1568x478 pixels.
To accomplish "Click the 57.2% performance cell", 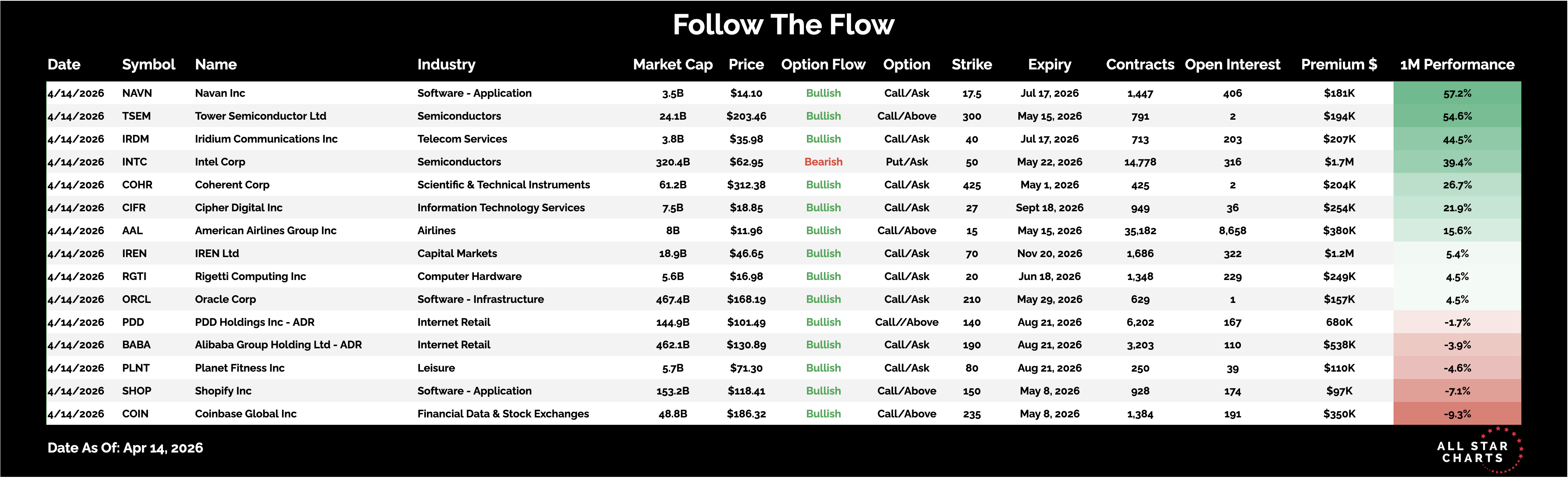I will click(1457, 93).
